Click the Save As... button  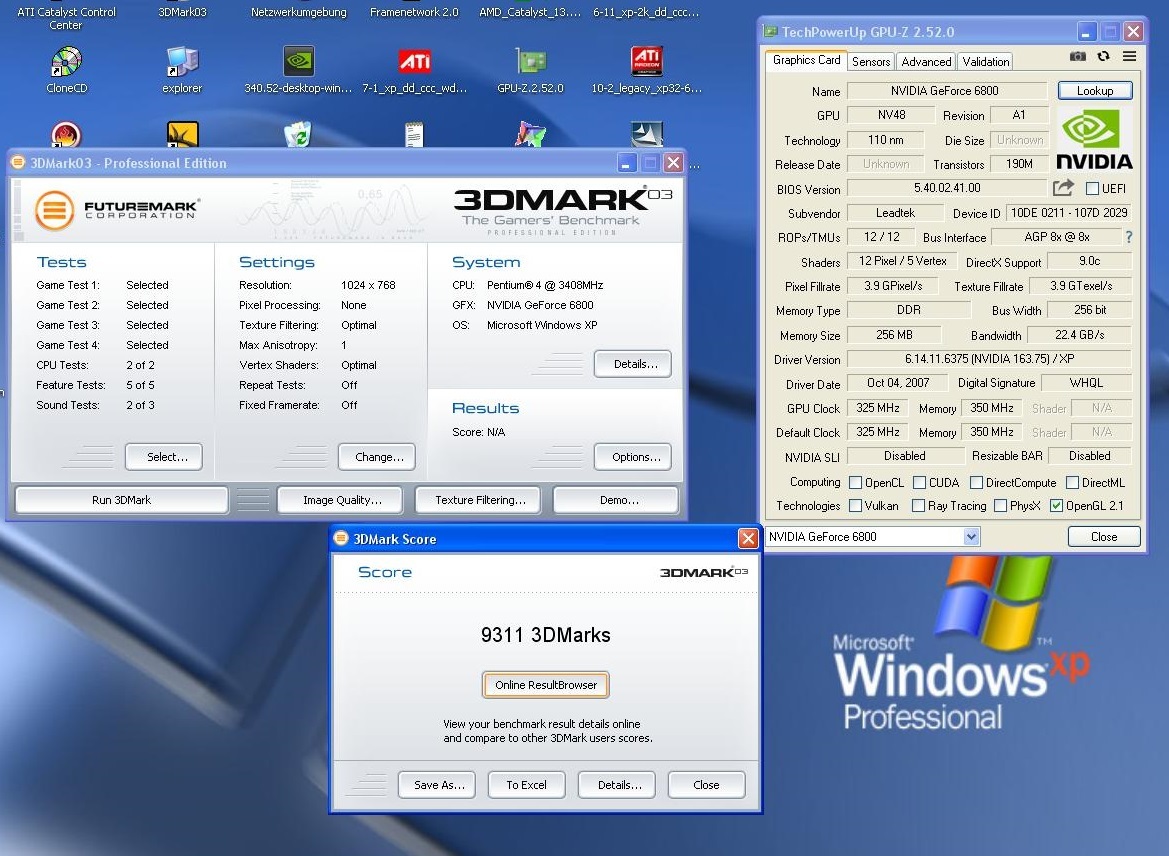tap(437, 785)
